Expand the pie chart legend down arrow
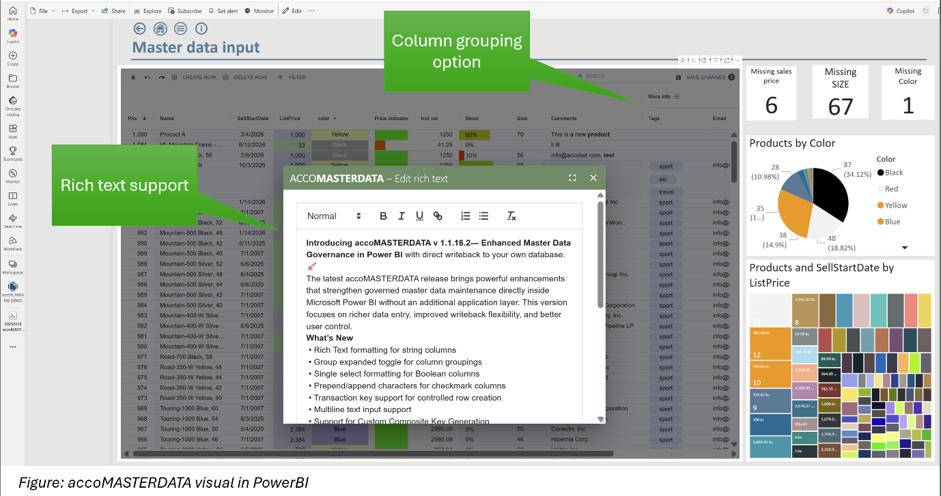The height and width of the screenshot is (496, 941). (904, 247)
